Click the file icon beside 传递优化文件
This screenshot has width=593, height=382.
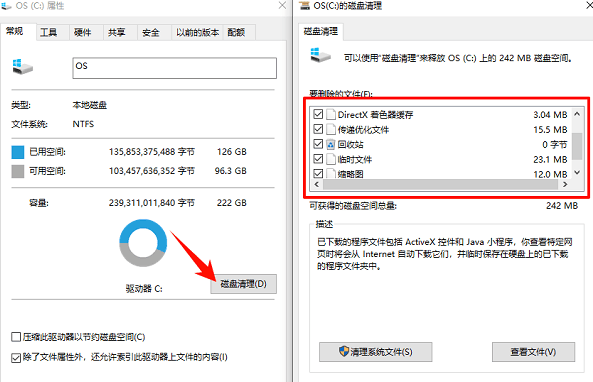point(331,129)
